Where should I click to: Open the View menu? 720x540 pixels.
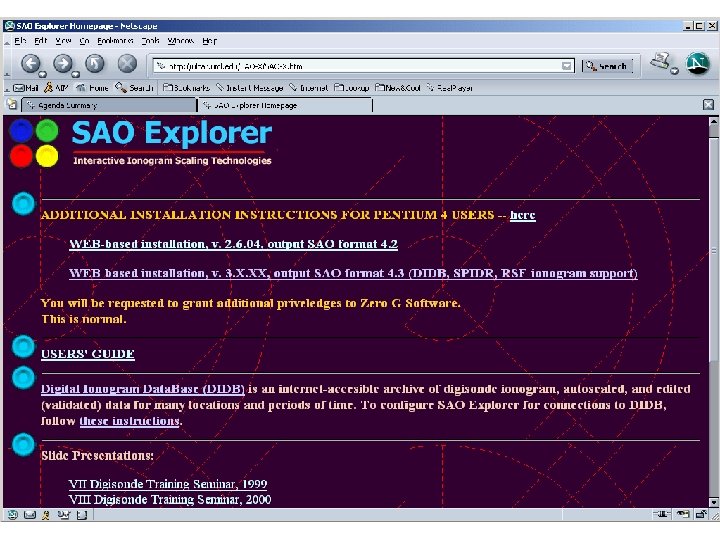(x=63, y=40)
